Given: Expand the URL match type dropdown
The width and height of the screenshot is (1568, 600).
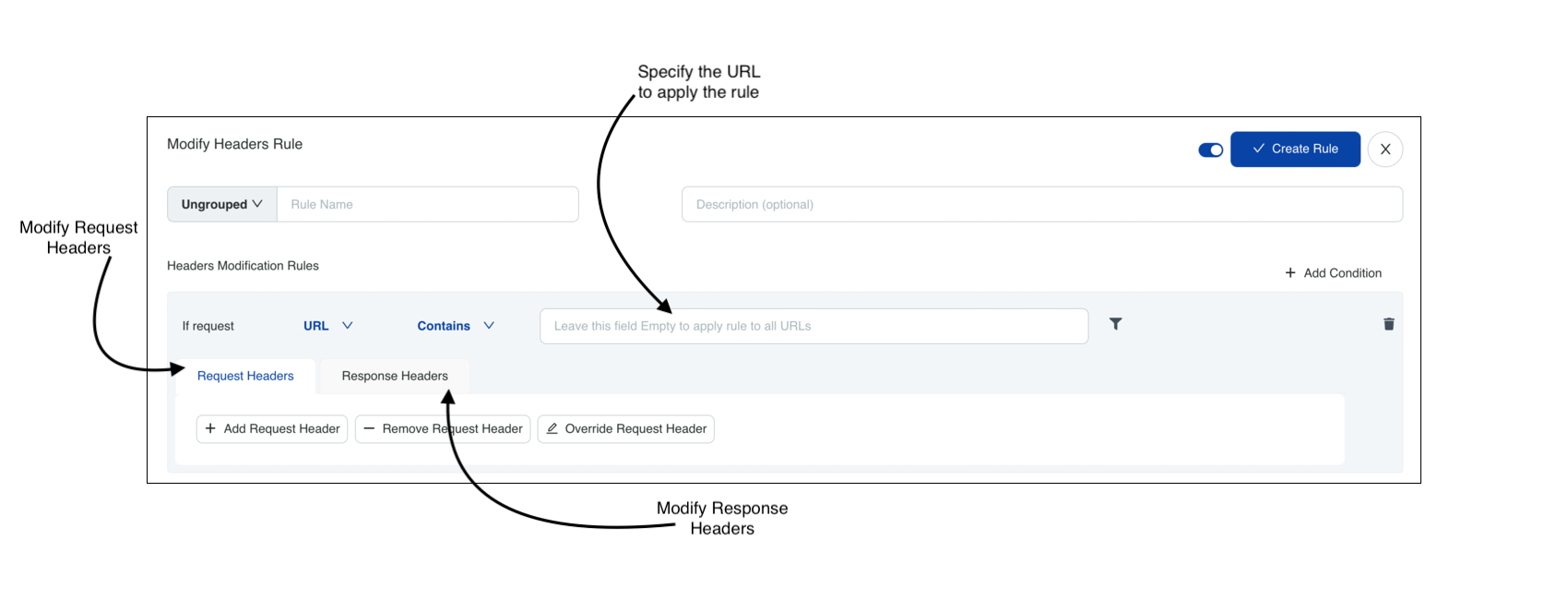Looking at the screenshot, I should (x=328, y=326).
